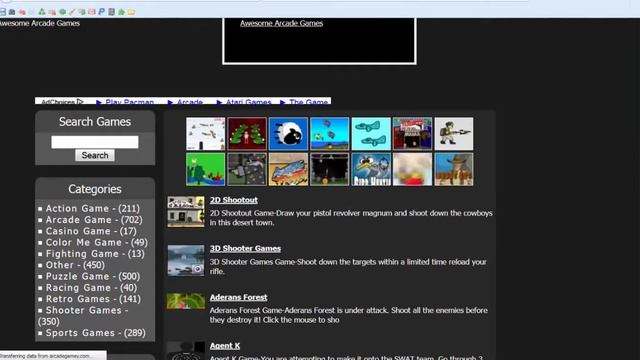Open the Bird Hunter game thumbnail
The image size is (640, 360).
point(371,169)
